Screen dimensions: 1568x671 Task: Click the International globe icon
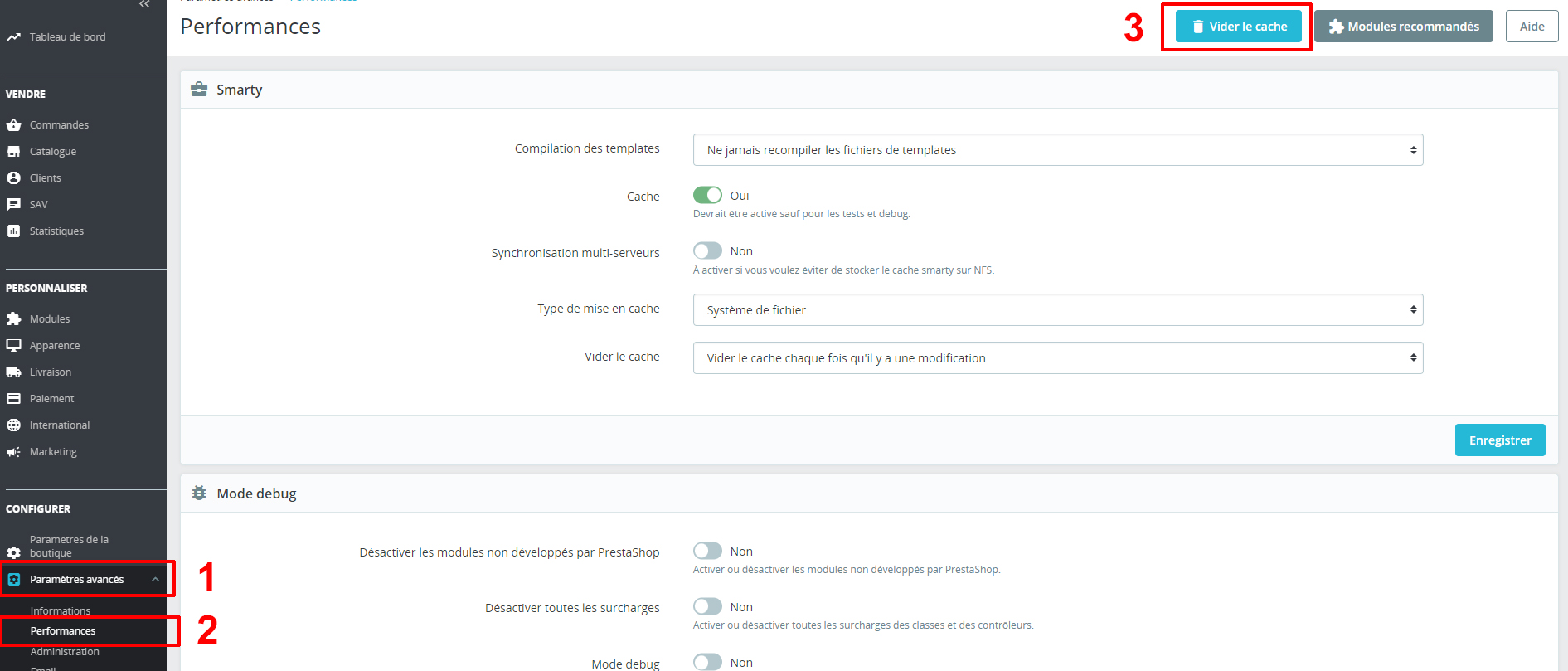[x=13, y=425]
